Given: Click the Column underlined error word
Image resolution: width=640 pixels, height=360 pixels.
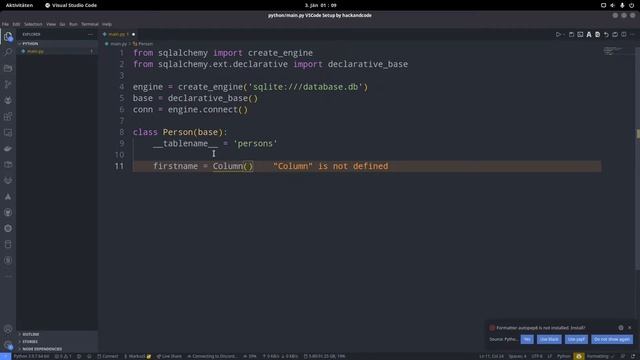Looking at the screenshot, I should [228, 166].
